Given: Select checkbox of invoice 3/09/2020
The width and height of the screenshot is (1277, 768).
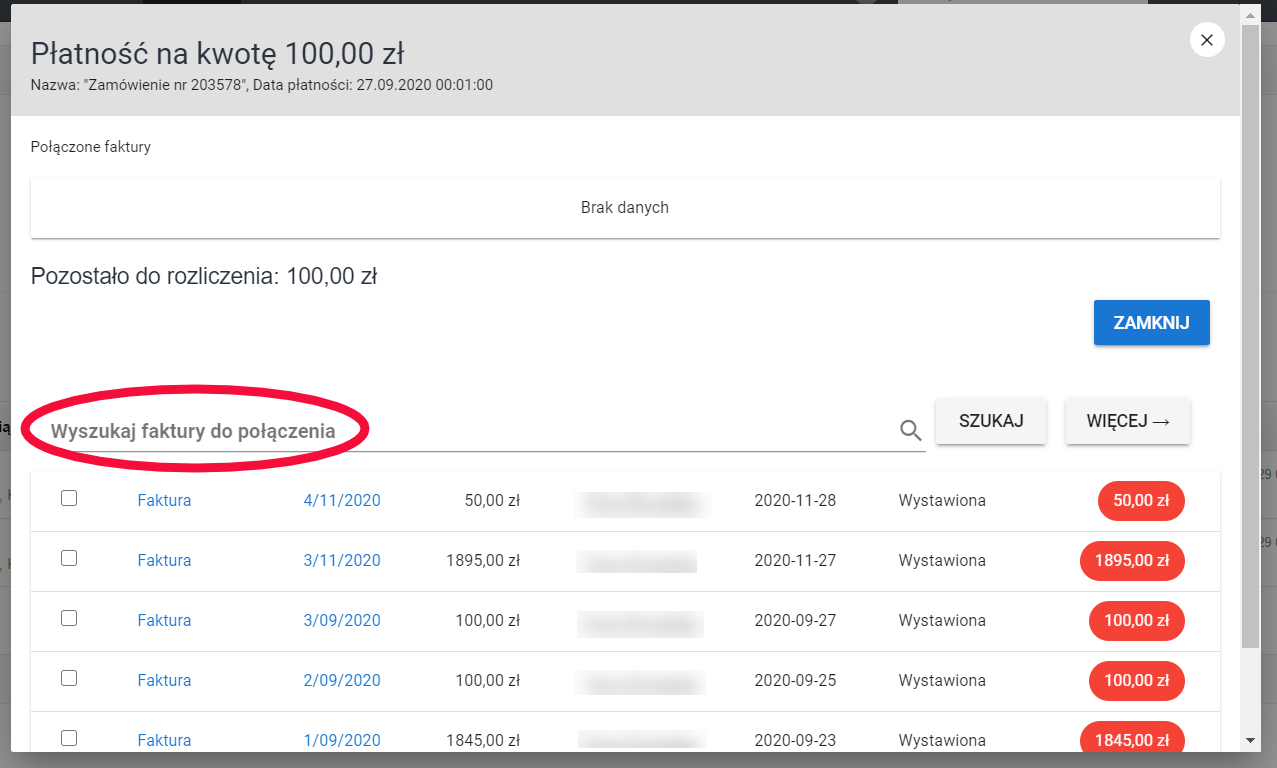Looking at the screenshot, I should [x=69, y=618].
